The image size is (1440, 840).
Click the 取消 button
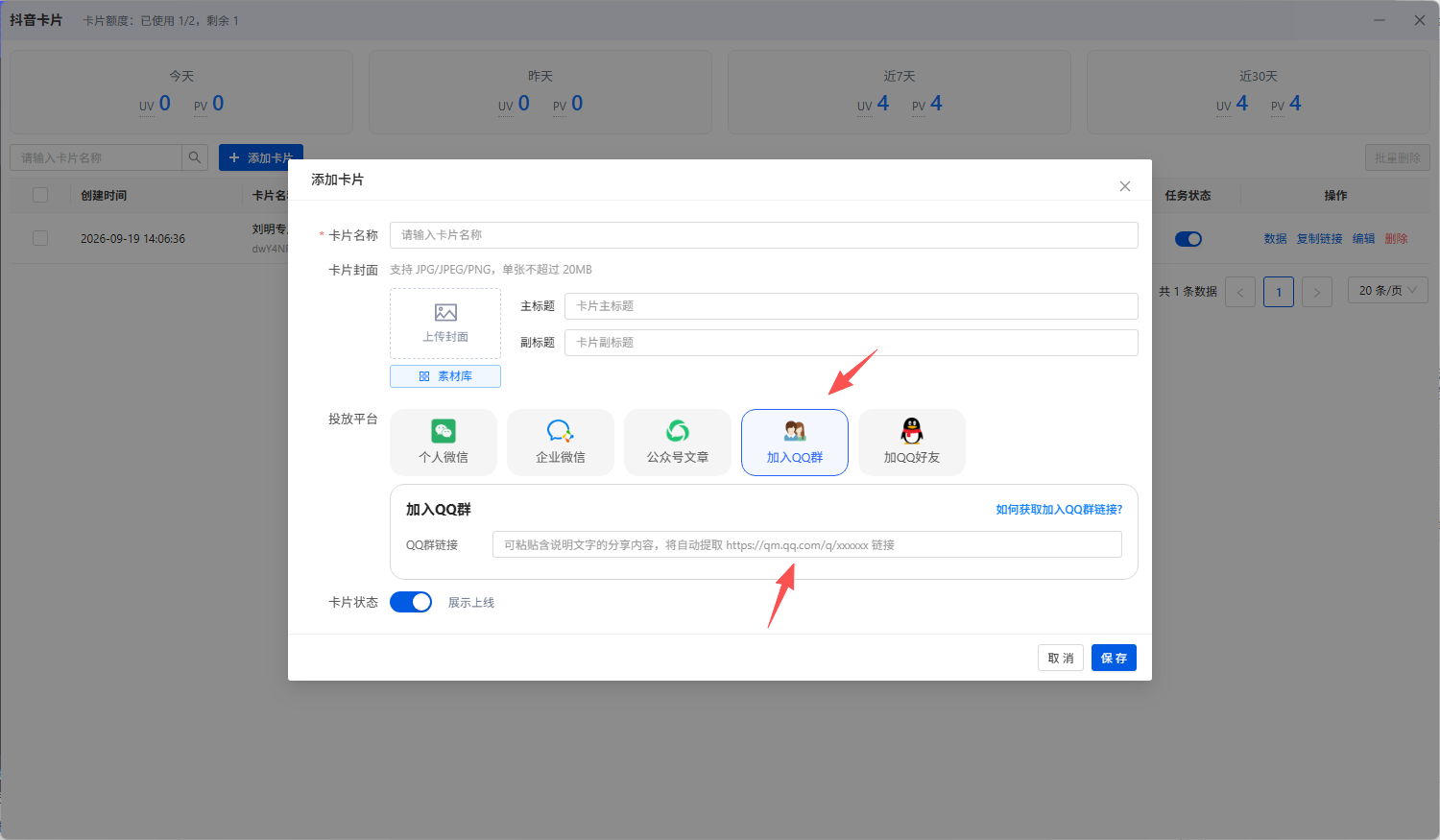pyautogui.click(x=1061, y=658)
